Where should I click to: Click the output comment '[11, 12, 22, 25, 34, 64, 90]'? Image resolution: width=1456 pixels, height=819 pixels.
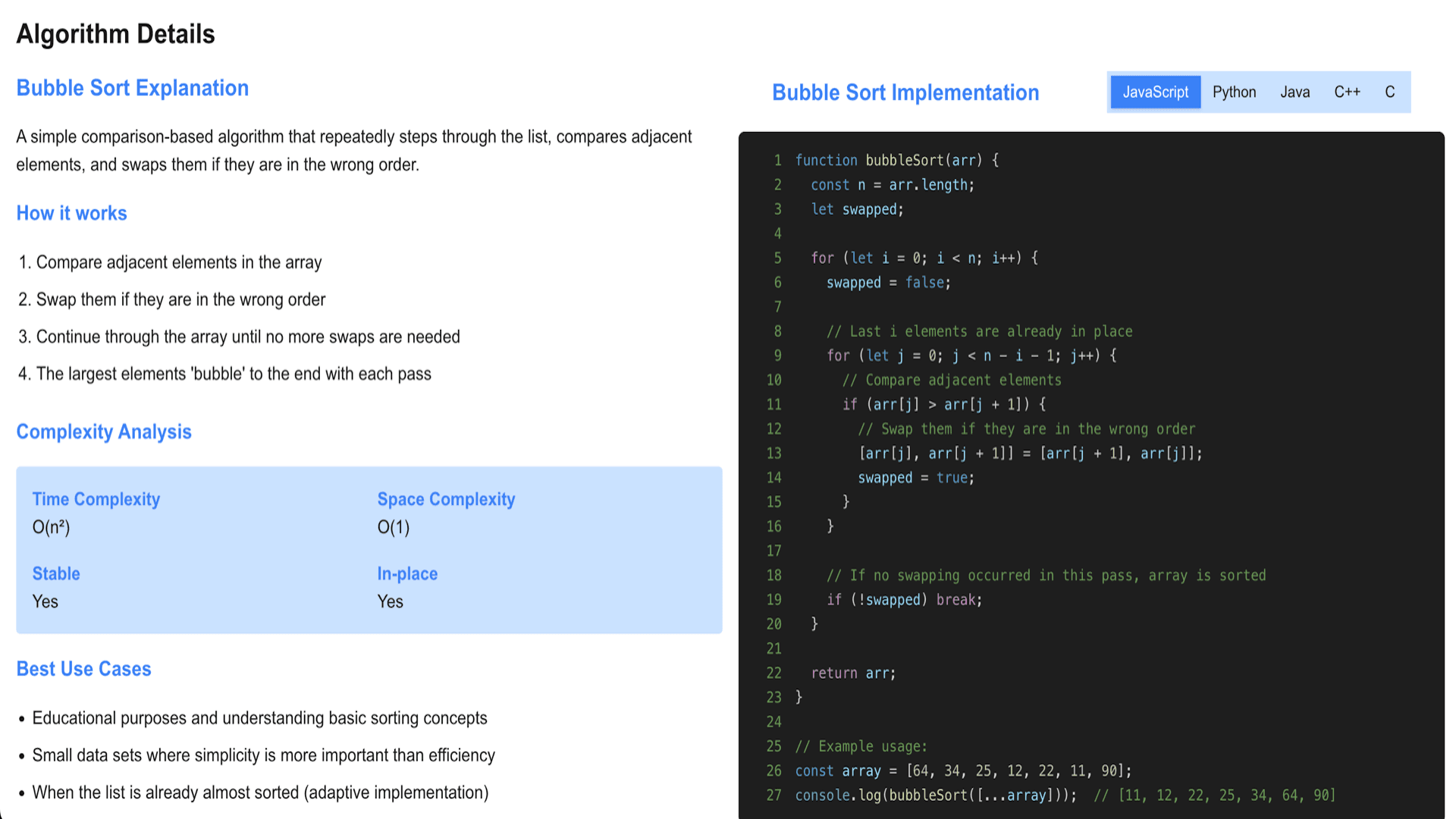point(1215,795)
